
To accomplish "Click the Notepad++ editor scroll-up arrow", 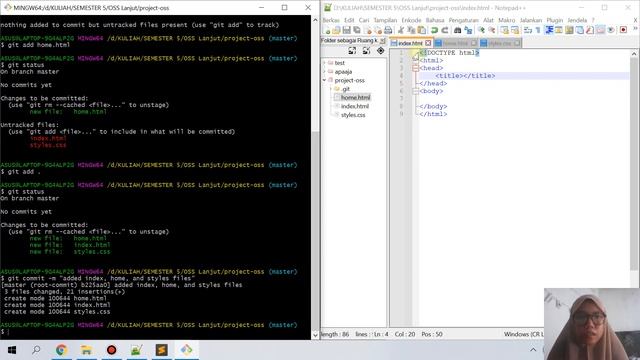I will (x=634, y=53).
